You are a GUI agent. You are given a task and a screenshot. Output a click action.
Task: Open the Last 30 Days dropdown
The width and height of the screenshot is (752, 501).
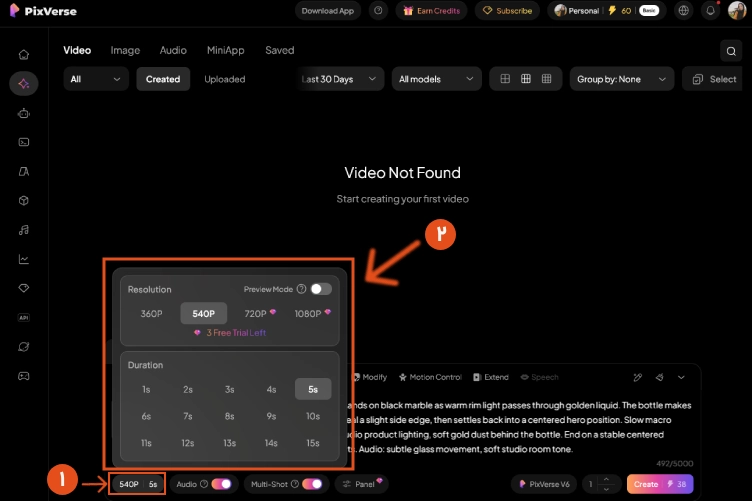tap(339, 79)
